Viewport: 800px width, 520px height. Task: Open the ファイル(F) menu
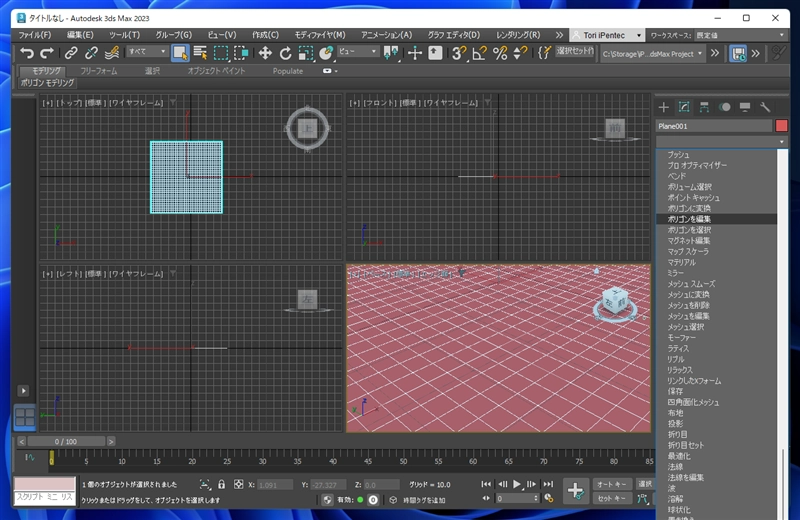35,35
